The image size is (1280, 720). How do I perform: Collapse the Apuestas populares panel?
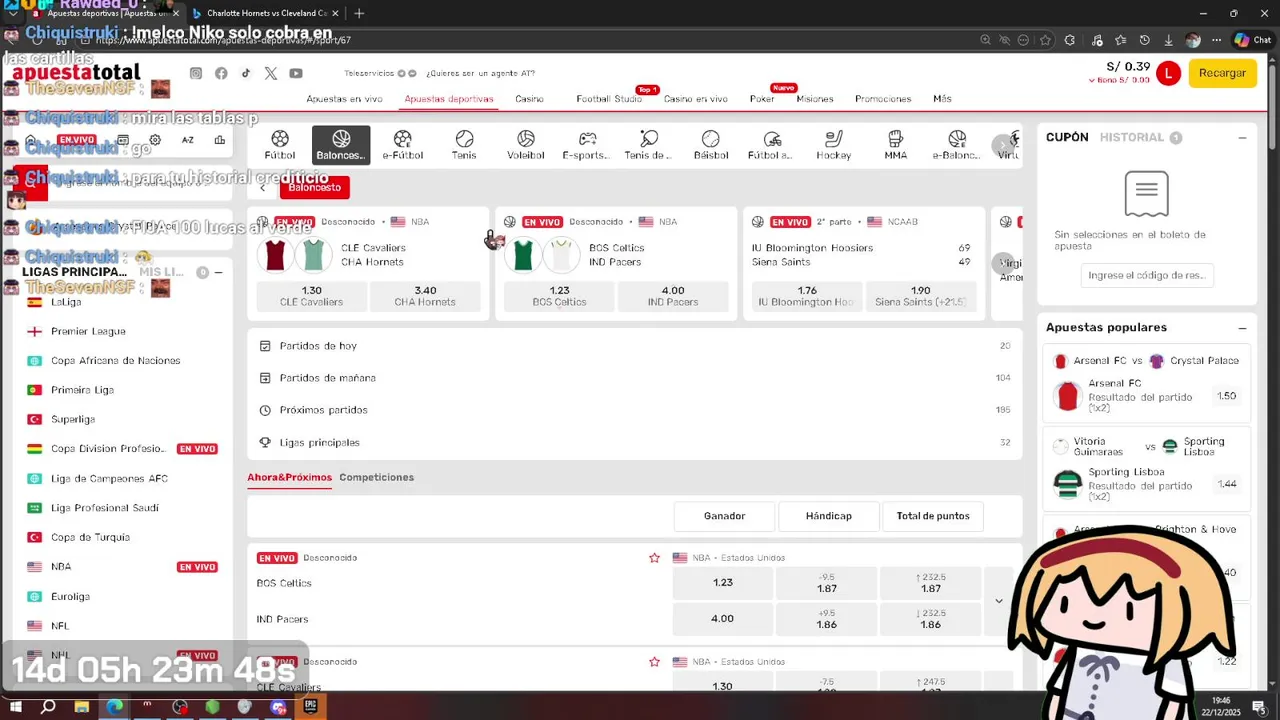(x=1242, y=328)
